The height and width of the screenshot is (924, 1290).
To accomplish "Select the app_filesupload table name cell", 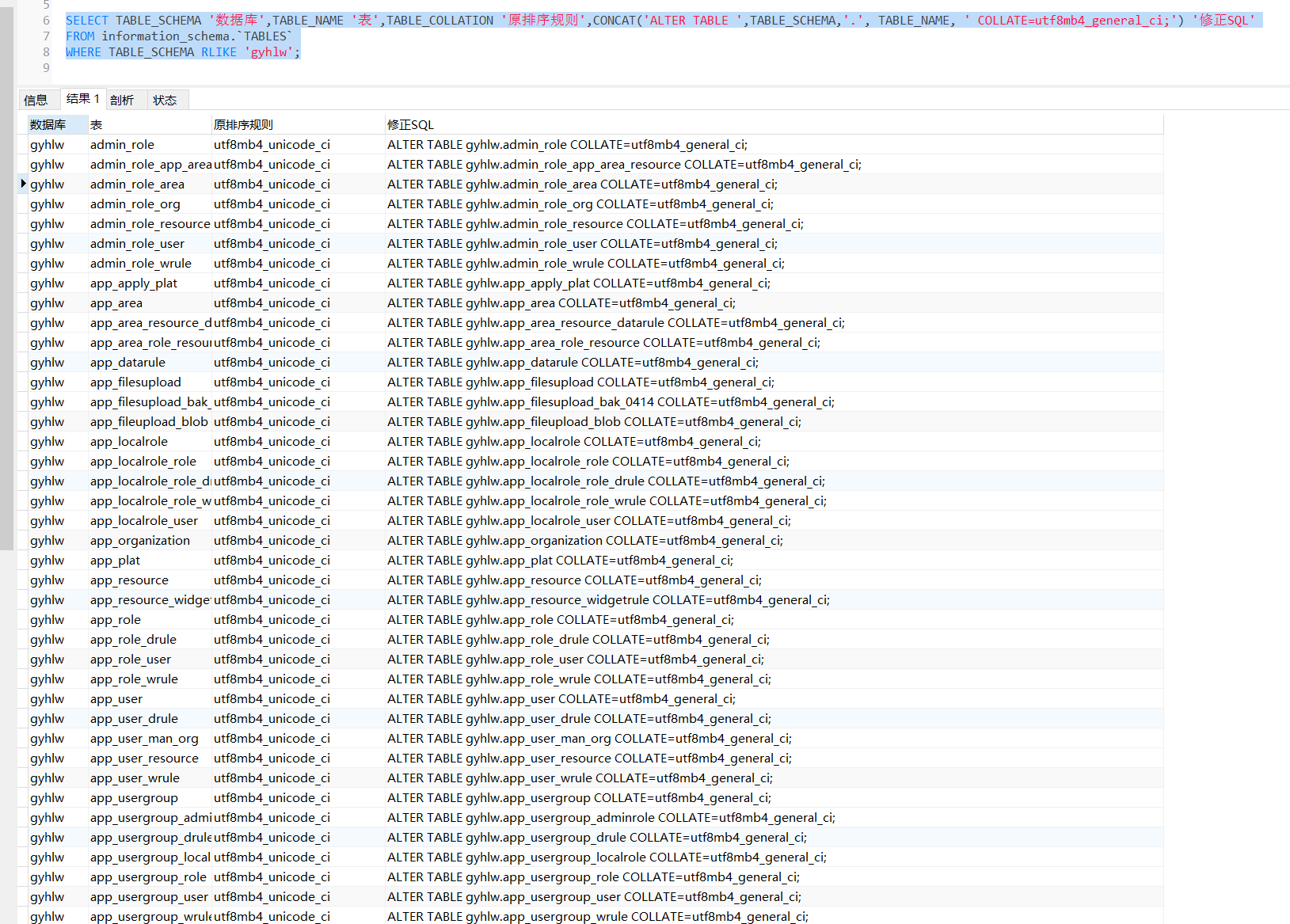I will coord(135,382).
